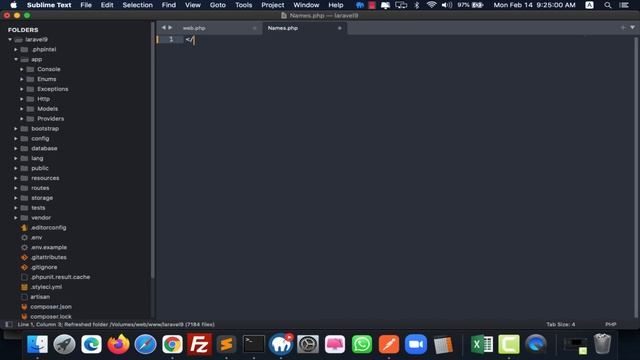Open Spotlight search in menu bar
This screenshot has height=360, width=640.
point(608,5)
